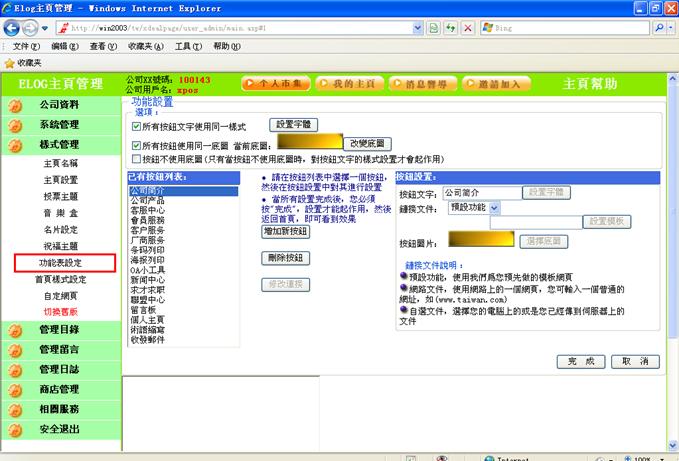
Task: Click the icon beside 公司資料
Action: 16,105
